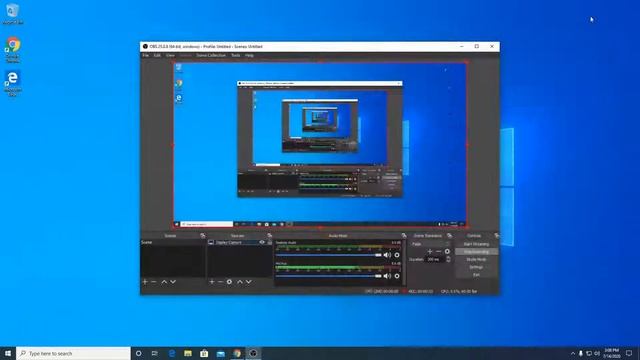Mute the Mic/Aux speaker icon
Screen dimensions: 640x360
(x=387, y=276)
